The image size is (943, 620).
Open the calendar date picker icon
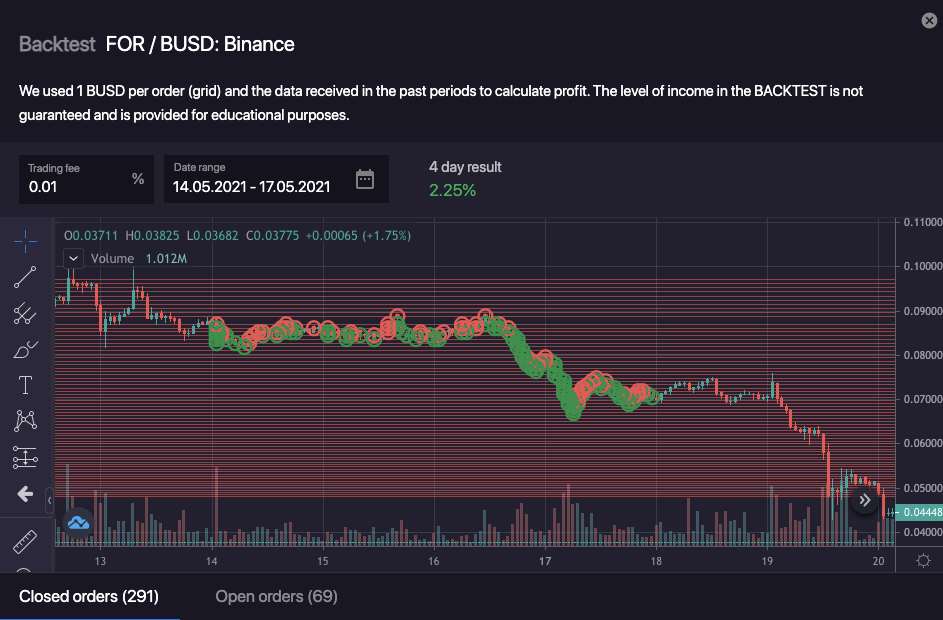(x=365, y=180)
